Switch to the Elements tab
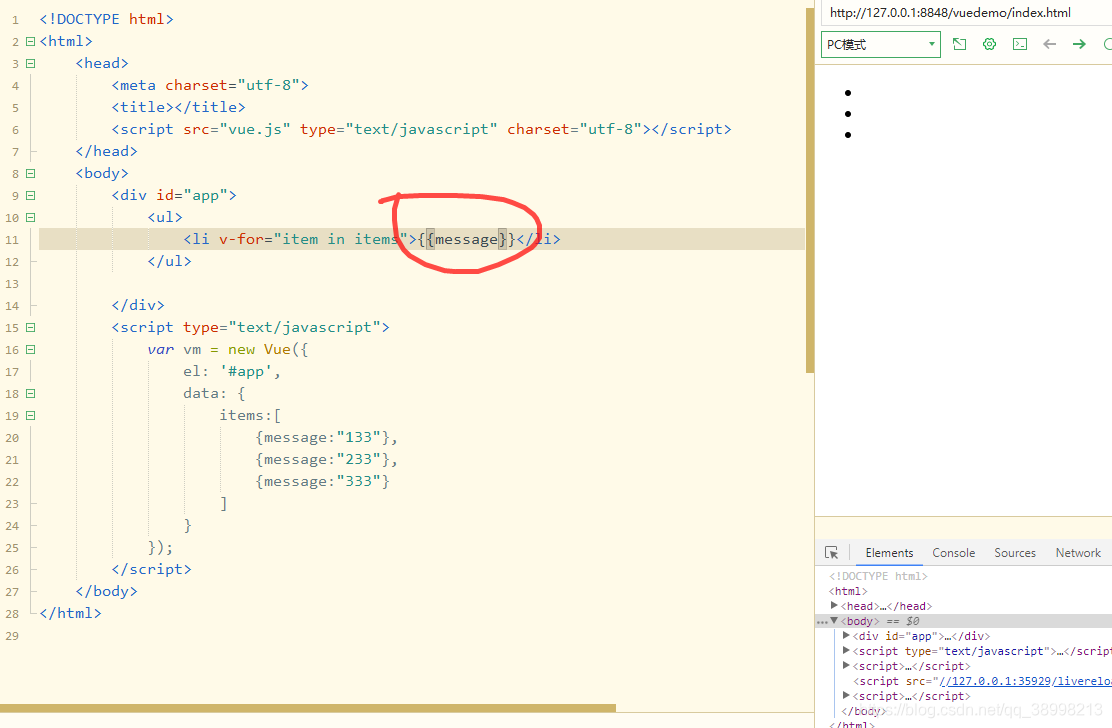 pyautogui.click(x=889, y=553)
